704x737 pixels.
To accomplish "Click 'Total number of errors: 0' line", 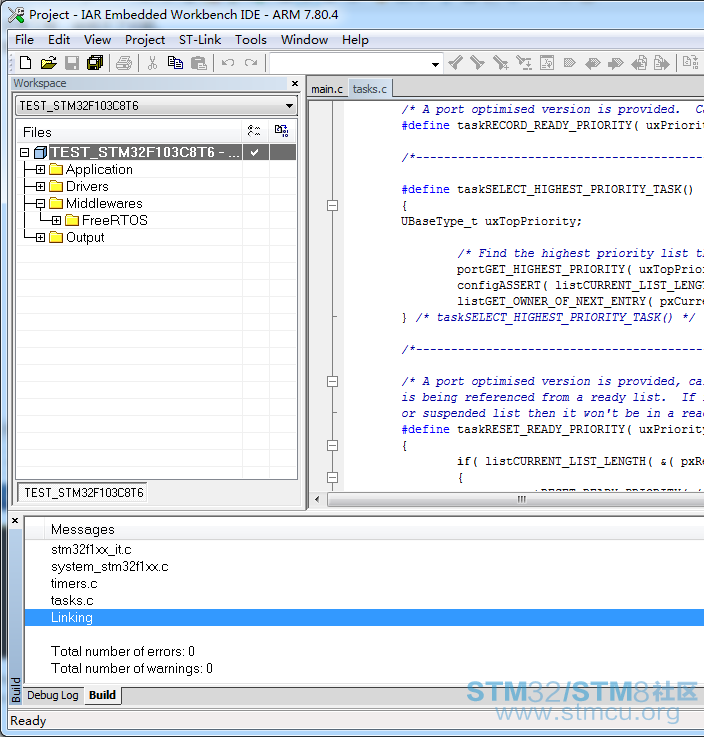I will tap(123, 651).
